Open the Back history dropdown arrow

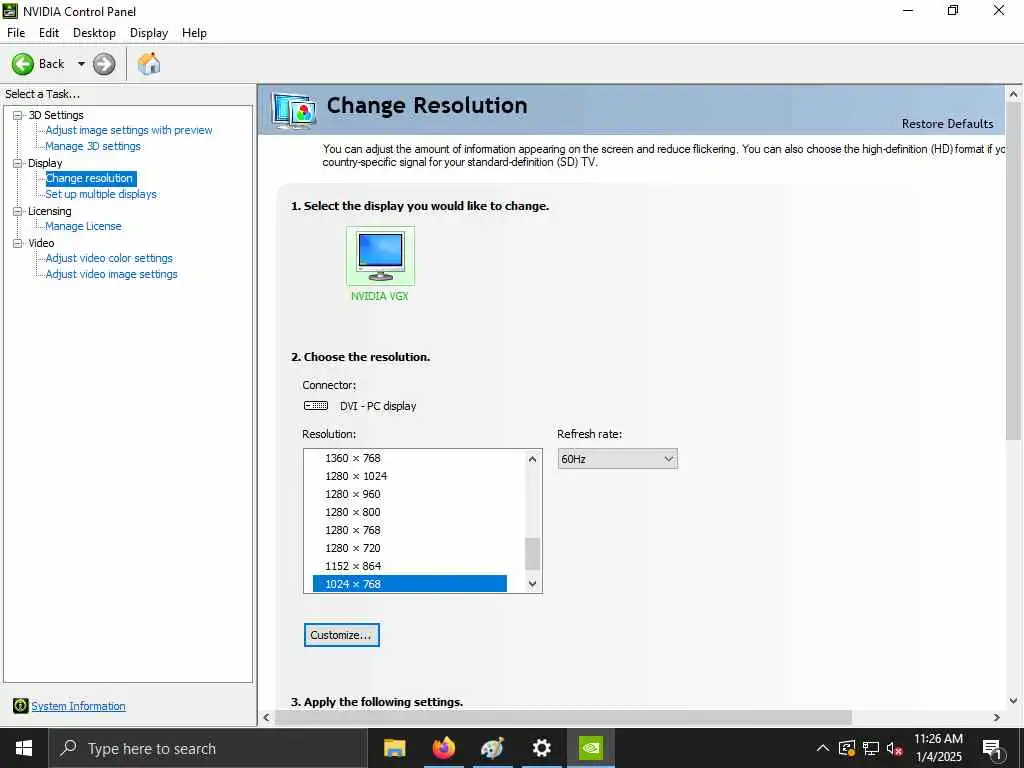(x=81, y=64)
